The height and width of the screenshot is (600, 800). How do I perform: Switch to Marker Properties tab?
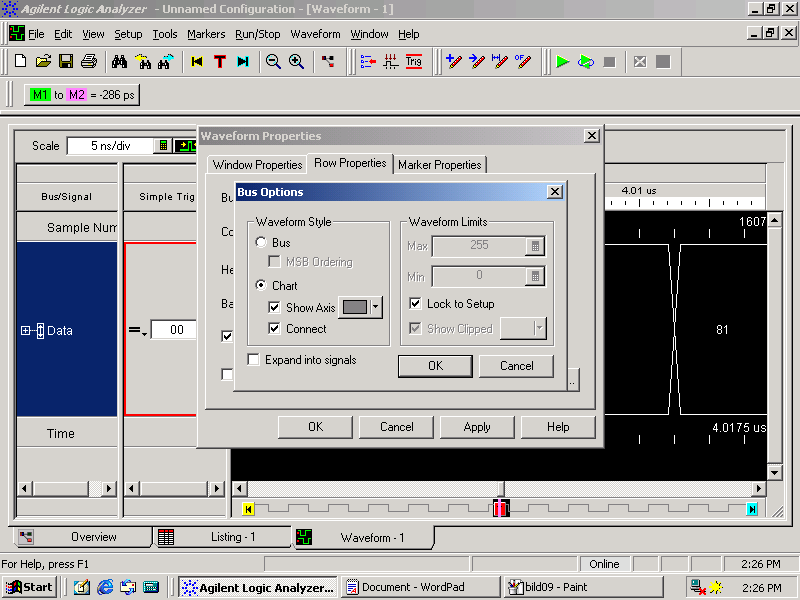click(x=439, y=165)
